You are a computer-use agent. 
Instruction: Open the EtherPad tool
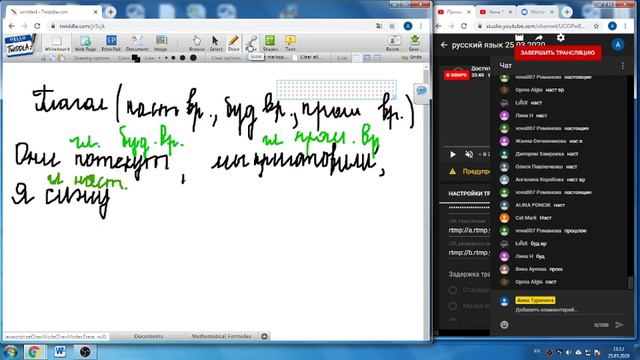click(x=111, y=43)
